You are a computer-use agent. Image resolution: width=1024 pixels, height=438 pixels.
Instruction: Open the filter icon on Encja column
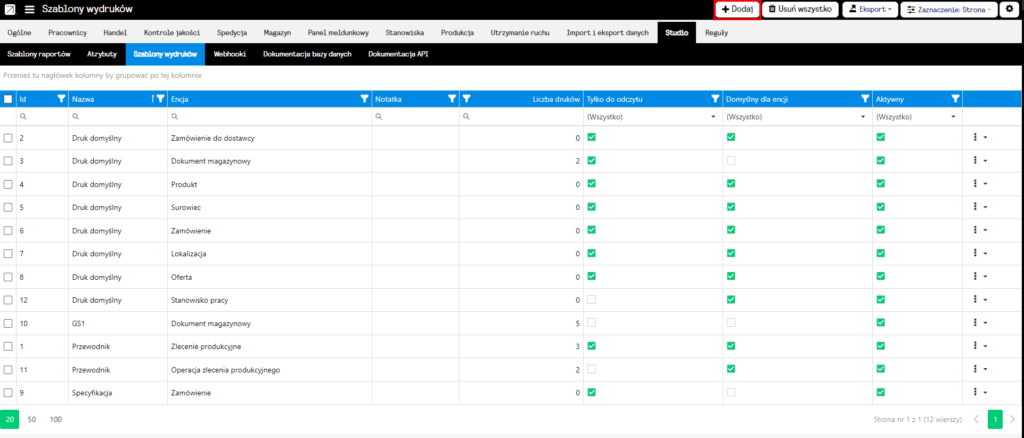(363, 99)
